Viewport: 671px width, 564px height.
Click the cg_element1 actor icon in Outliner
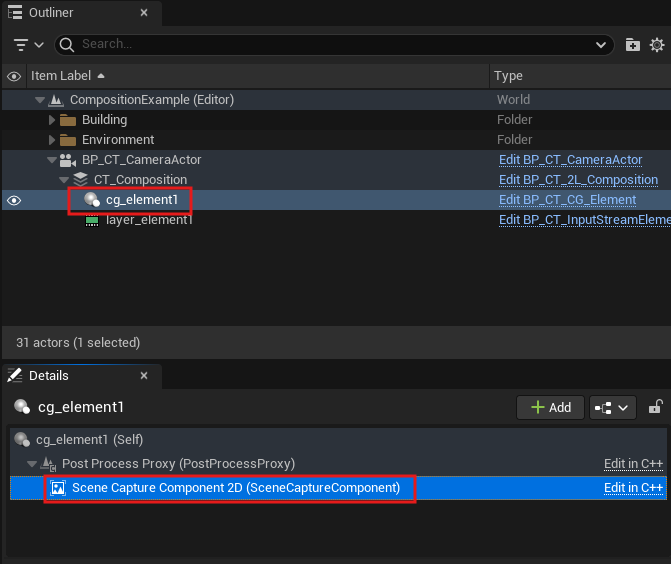coord(92,200)
